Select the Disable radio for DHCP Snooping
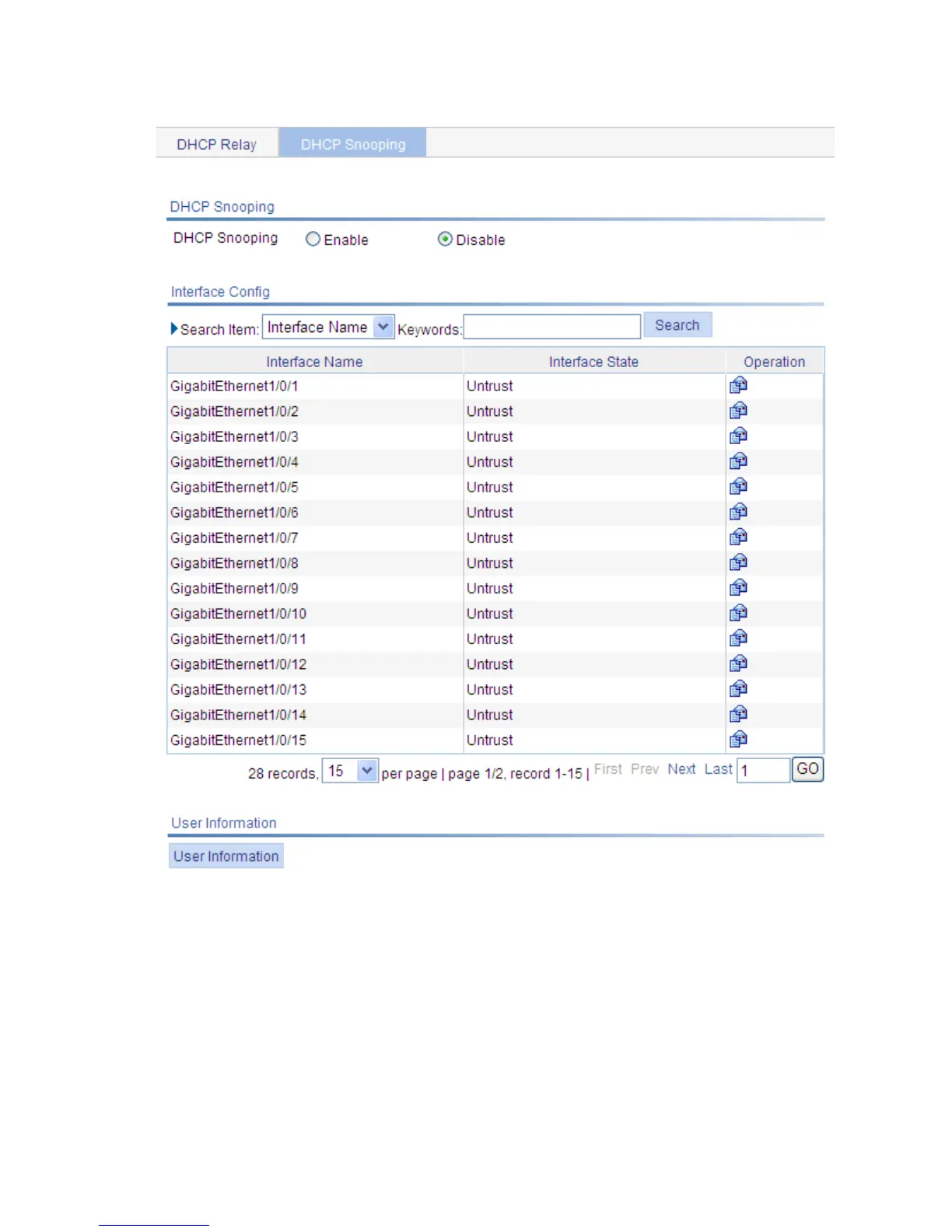This screenshot has width=952, height=1232. (445, 240)
